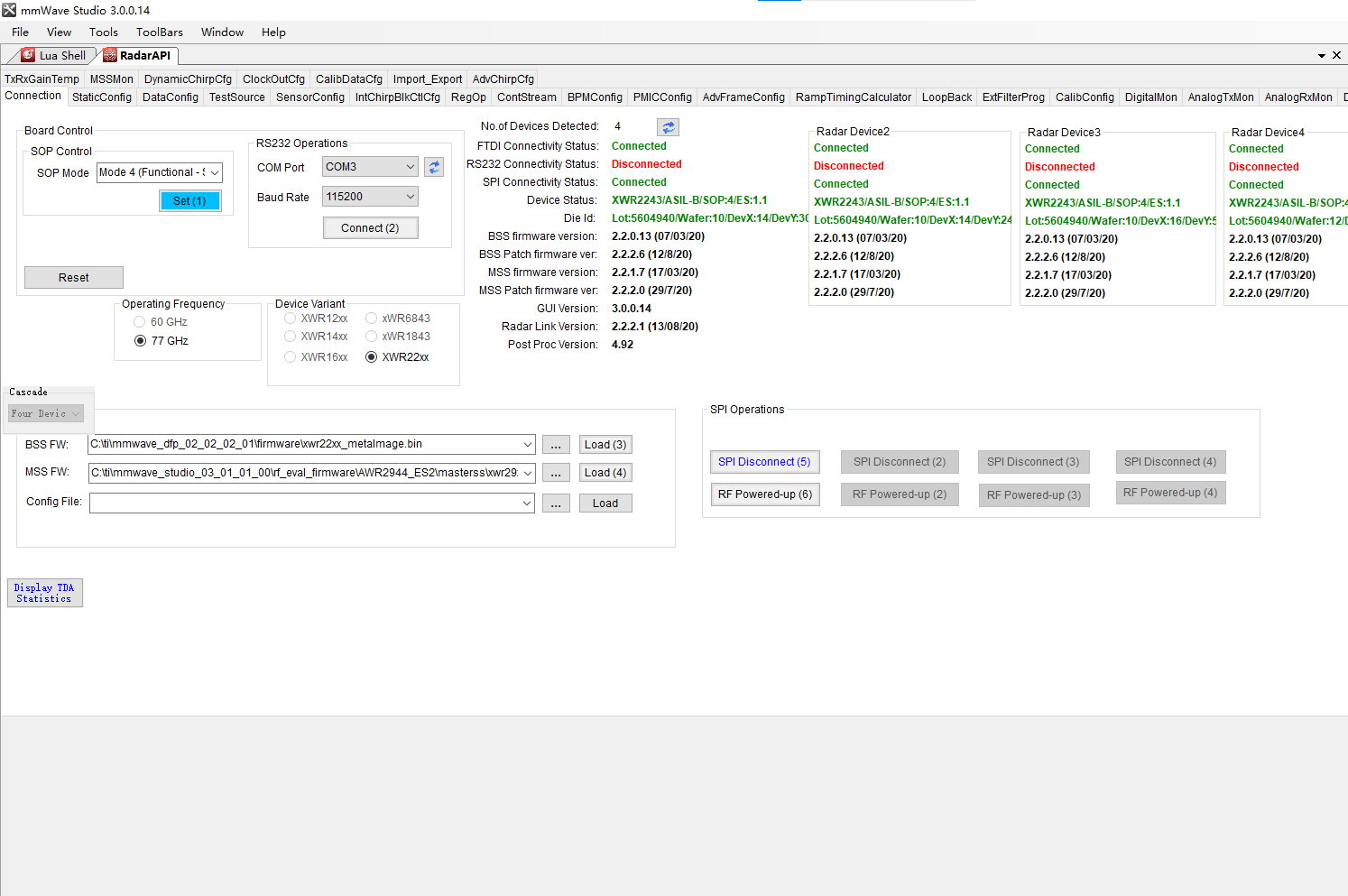Switch to the StaticConfig tab

coord(102,97)
